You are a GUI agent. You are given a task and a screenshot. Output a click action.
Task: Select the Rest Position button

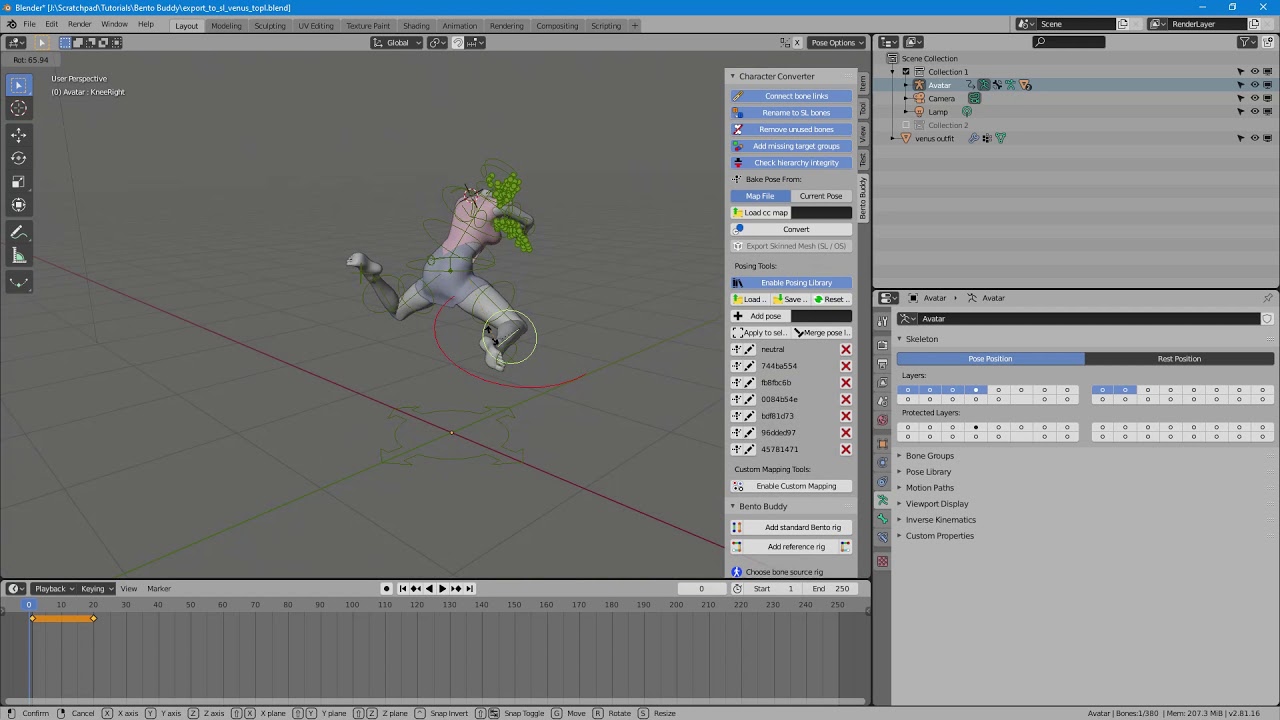1179,358
